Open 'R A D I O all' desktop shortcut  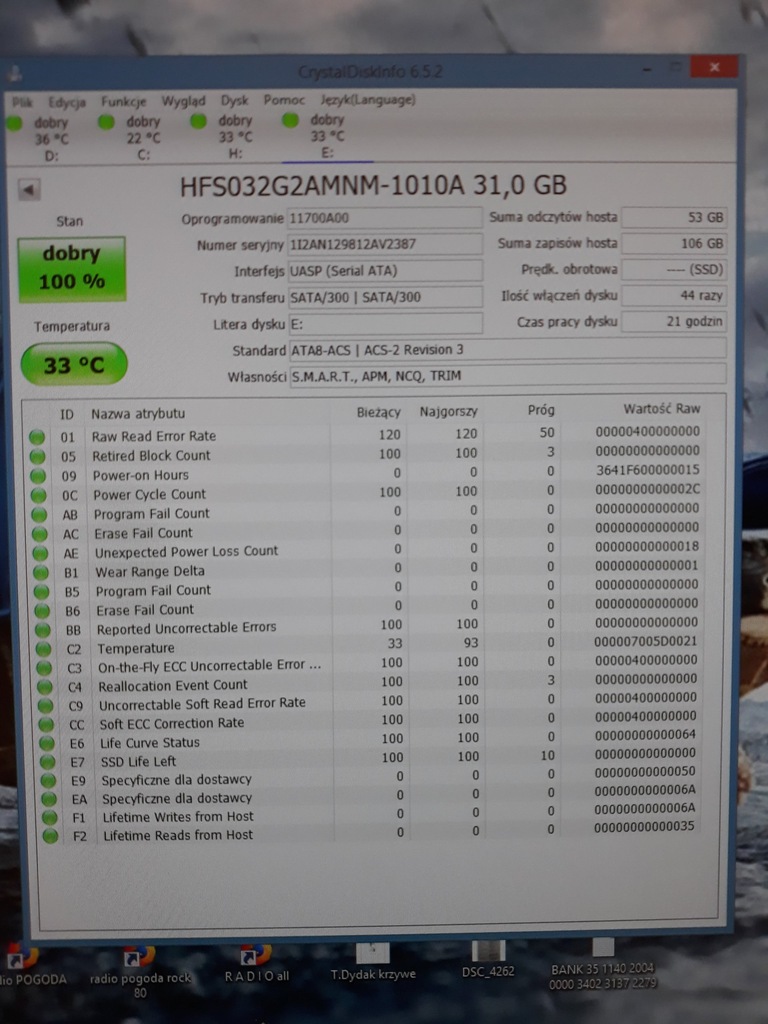pyautogui.click(x=257, y=964)
